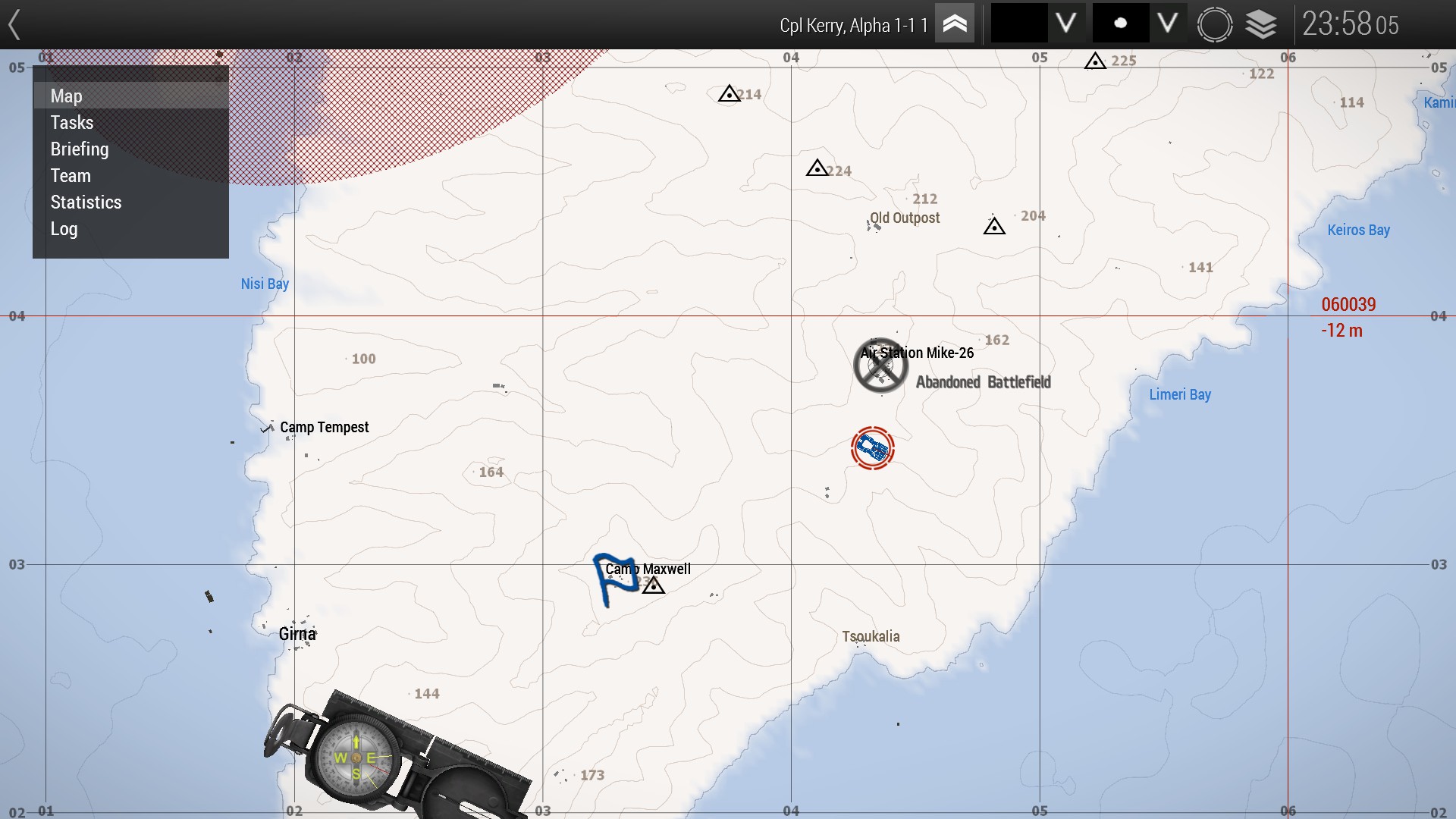Image resolution: width=1456 pixels, height=819 pixels.
Task: Click the white dot marker type box
Action: 1120,24
